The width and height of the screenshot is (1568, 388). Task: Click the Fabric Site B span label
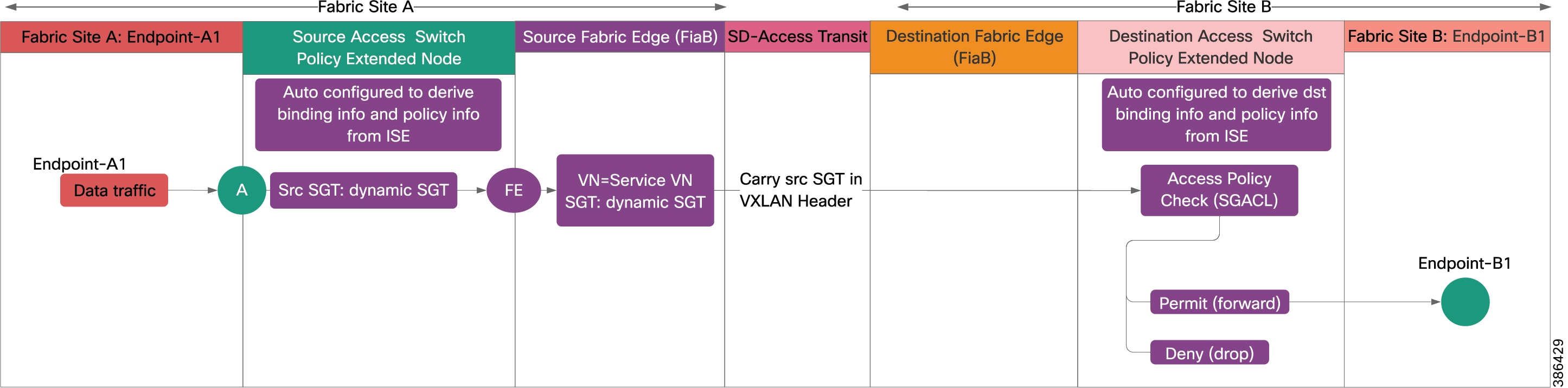pos(1224,7)
